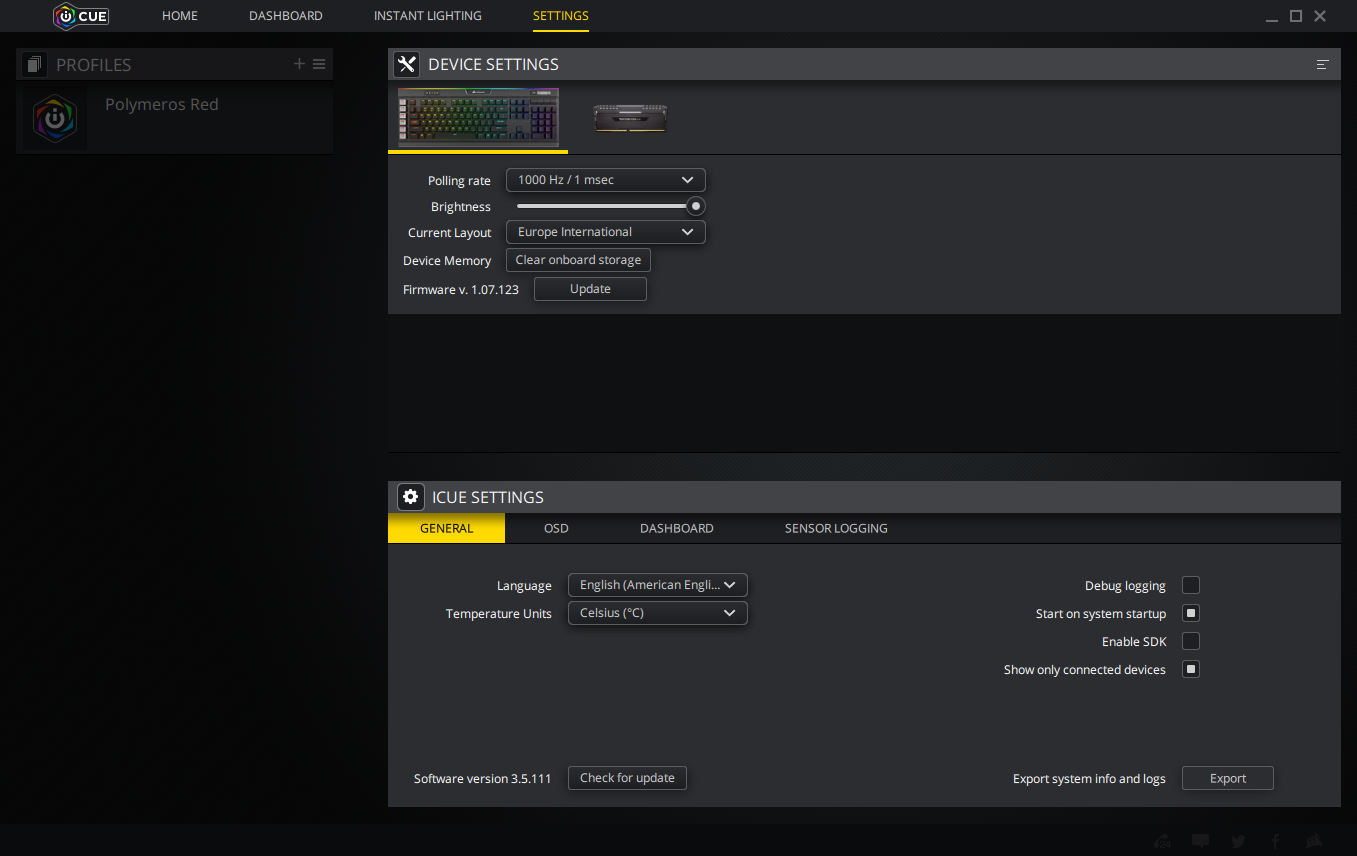Open the Device Settings panel menu icon
The image size is (1357, 856).
pos(1322,64)
